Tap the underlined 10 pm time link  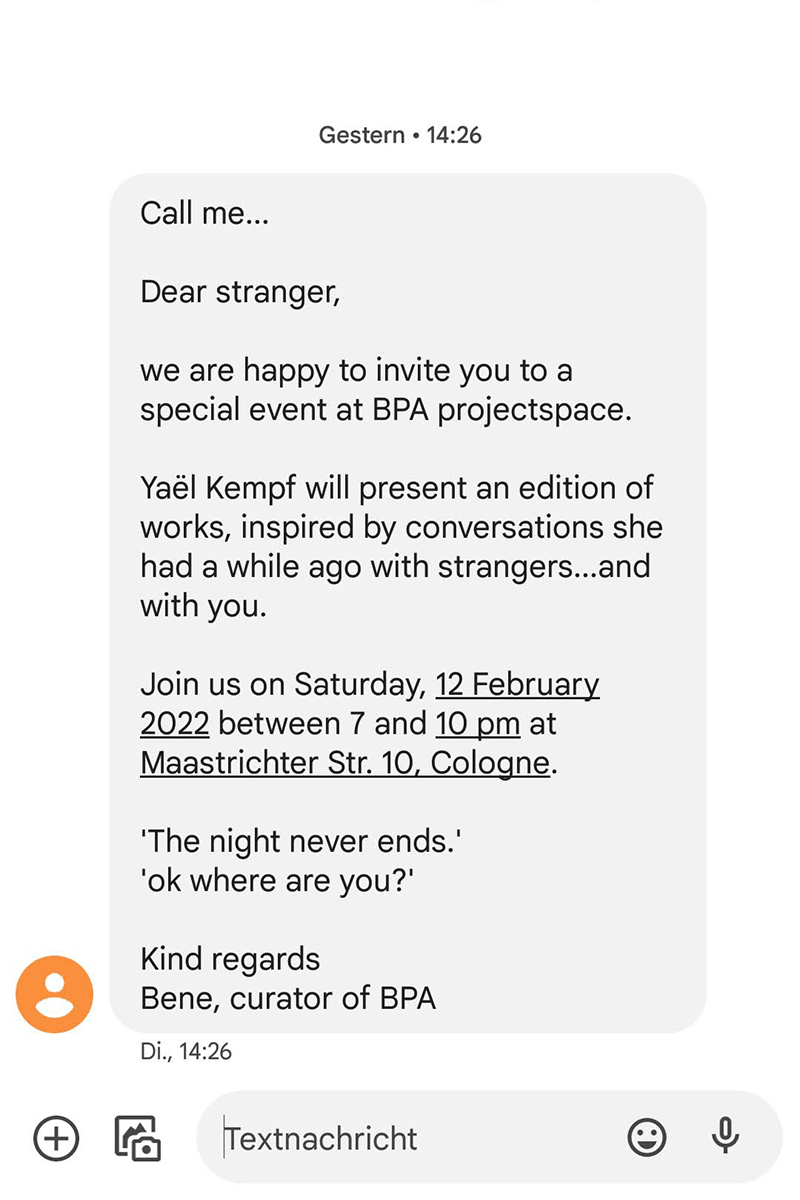[478, 723]
